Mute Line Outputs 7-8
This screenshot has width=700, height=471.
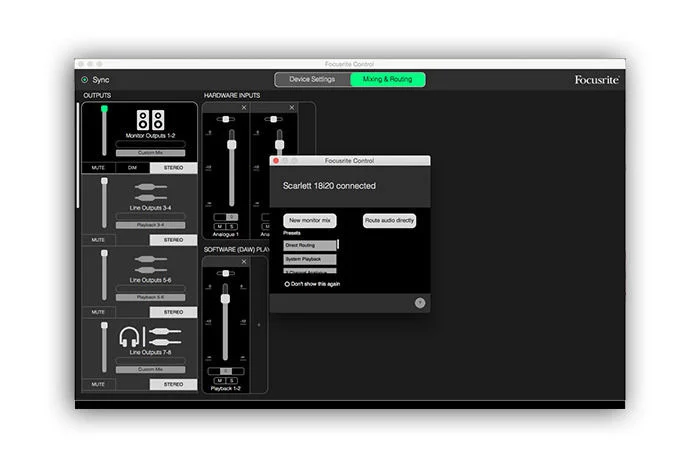coord(98,384)
